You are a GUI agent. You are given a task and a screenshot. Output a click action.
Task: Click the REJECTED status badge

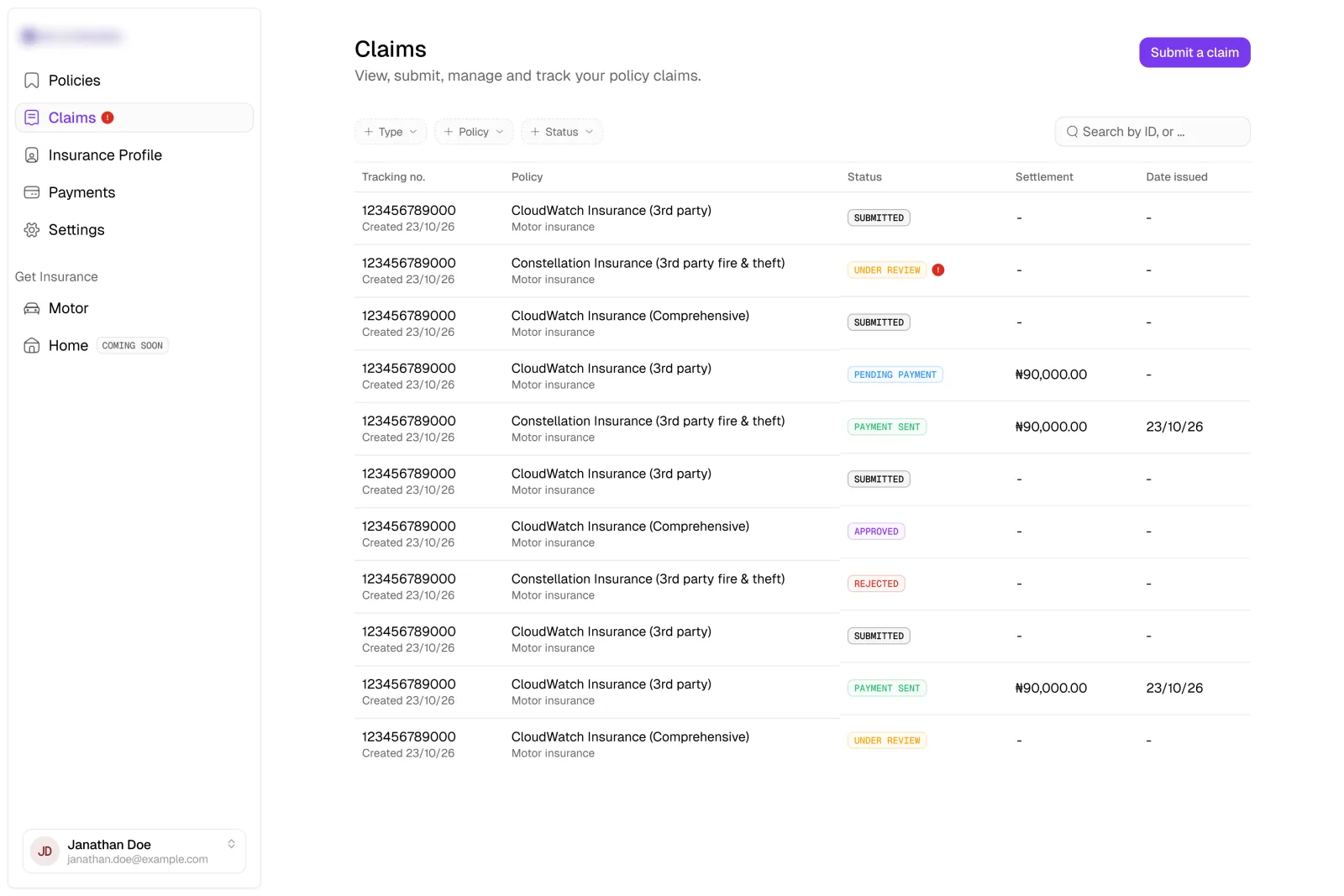point(876,584)
